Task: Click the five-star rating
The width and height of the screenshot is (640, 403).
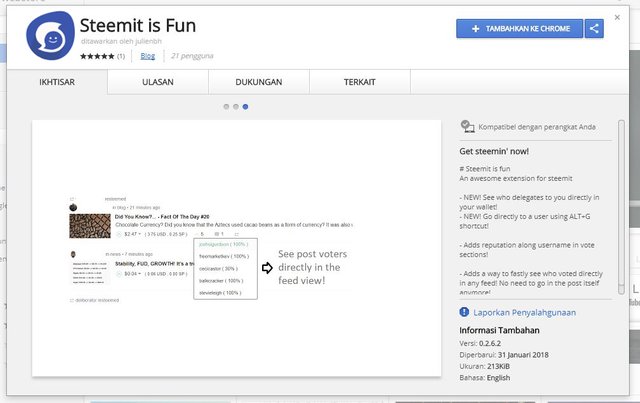Action: [97, 56]
